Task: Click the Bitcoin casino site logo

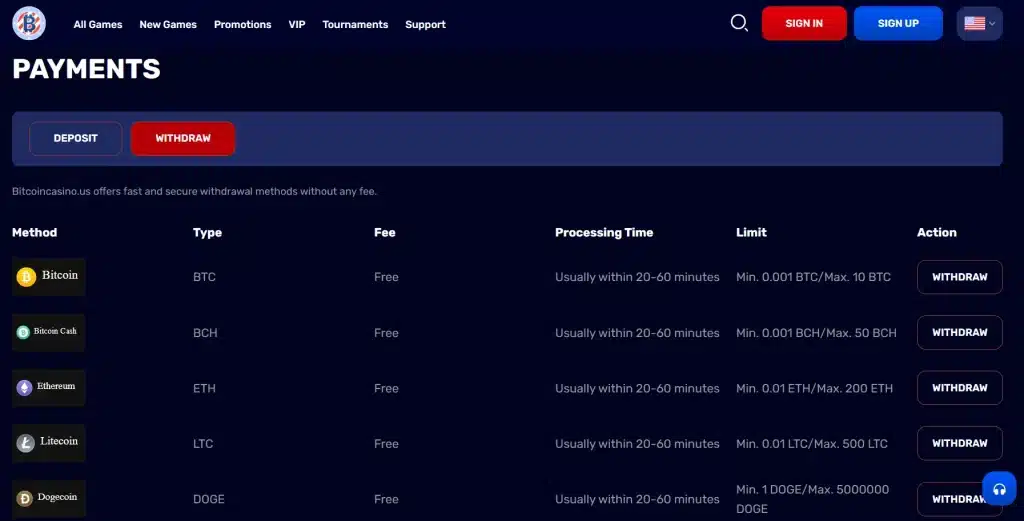Action: tap(29, 24)
